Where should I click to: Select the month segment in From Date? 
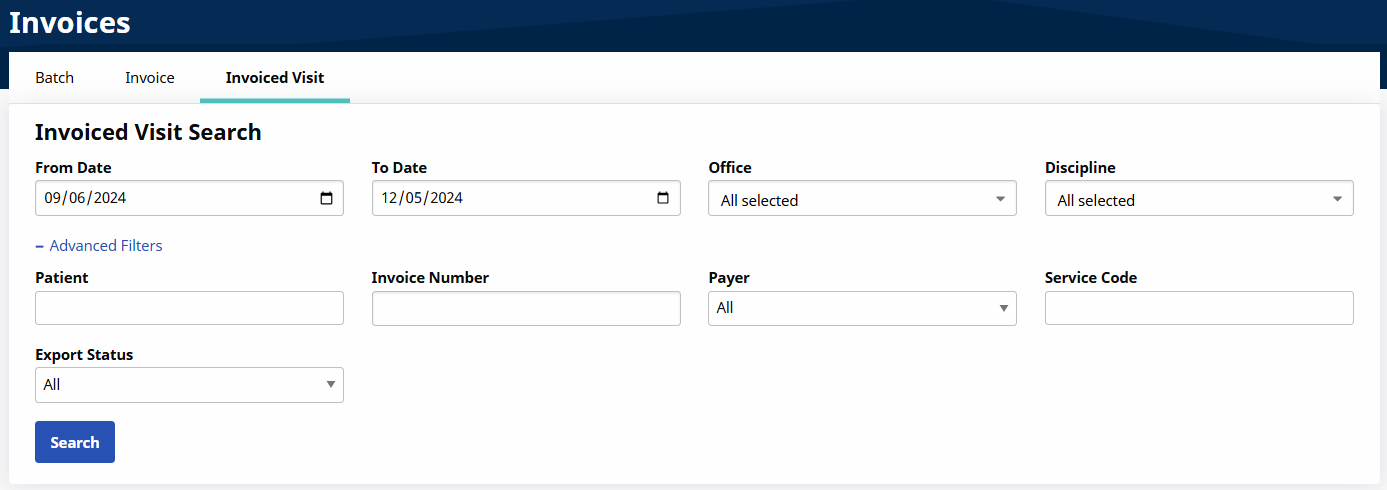[53, 198]
